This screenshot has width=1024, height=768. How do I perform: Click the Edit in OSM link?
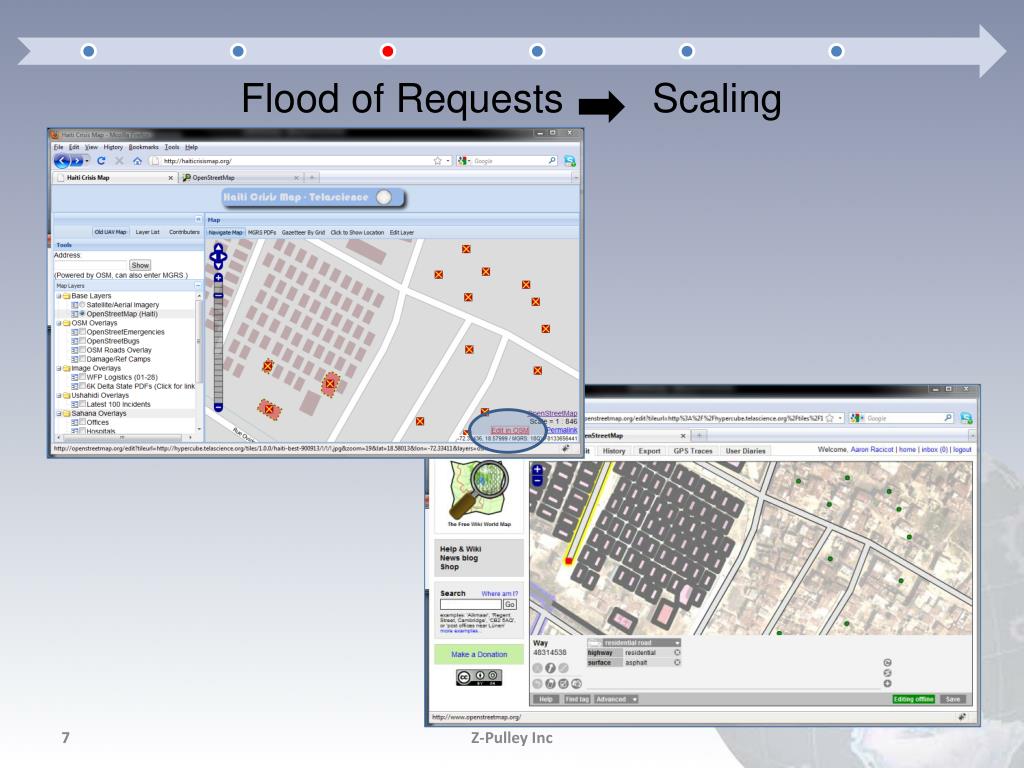pos(510,430)
